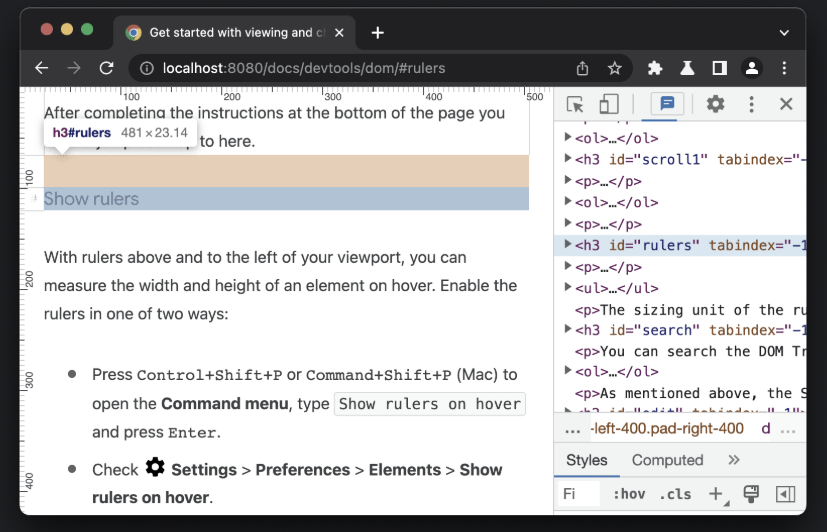Click the left breadcrumb ellipsis
827x532 pixels.
pyautogui.click(x=572, y=430)
